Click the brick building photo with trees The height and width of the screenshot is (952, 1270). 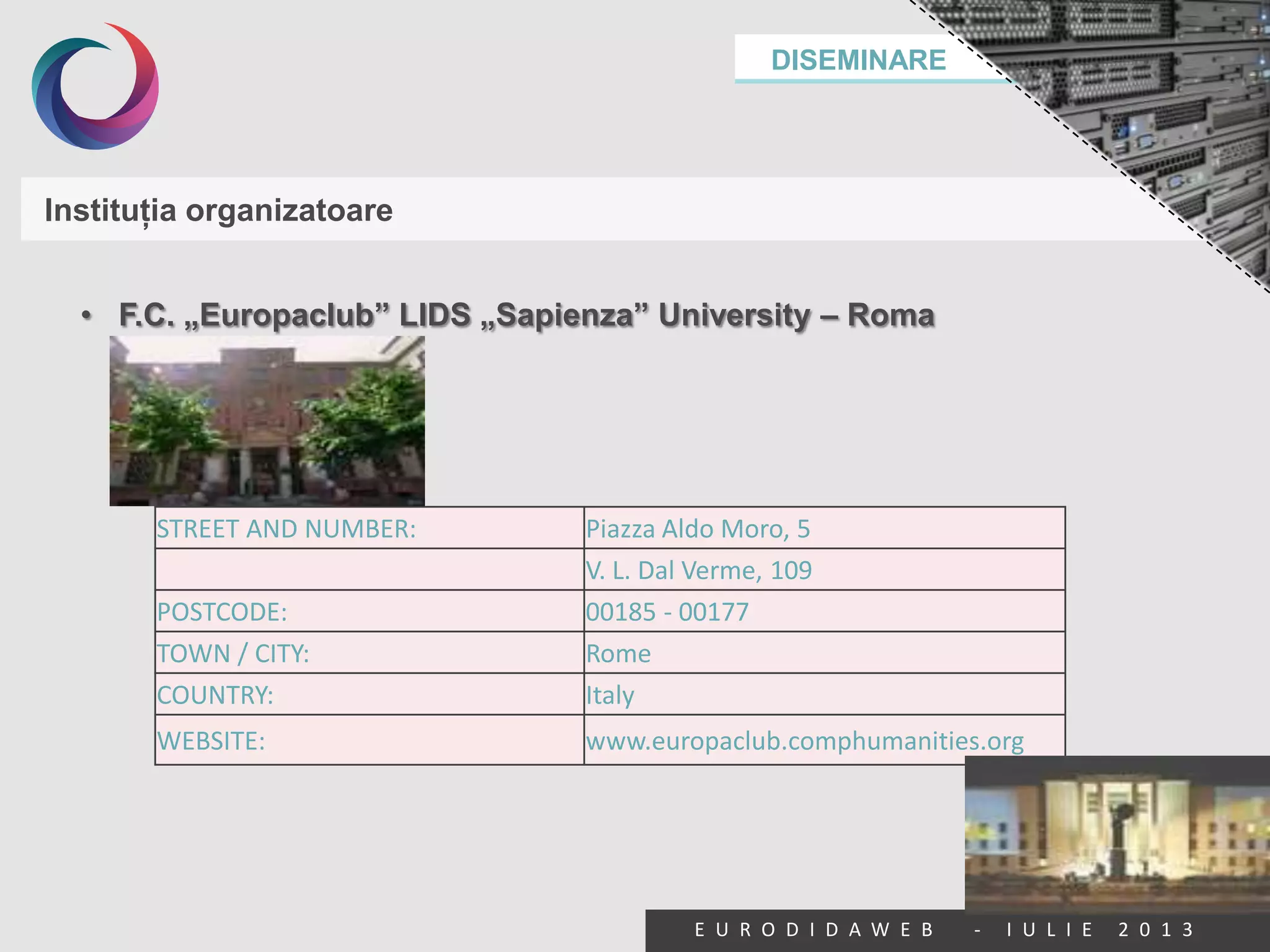click(x=267, y=421)
